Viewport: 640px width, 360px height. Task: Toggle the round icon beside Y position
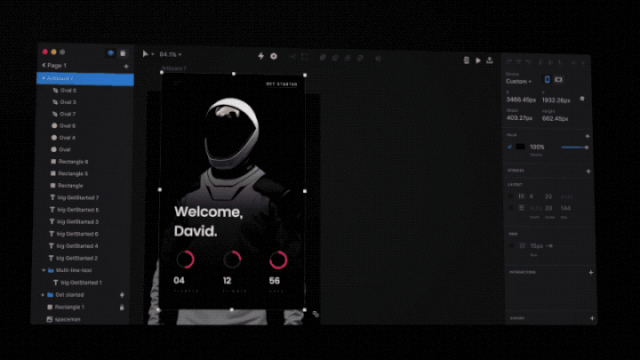(582, 99)
